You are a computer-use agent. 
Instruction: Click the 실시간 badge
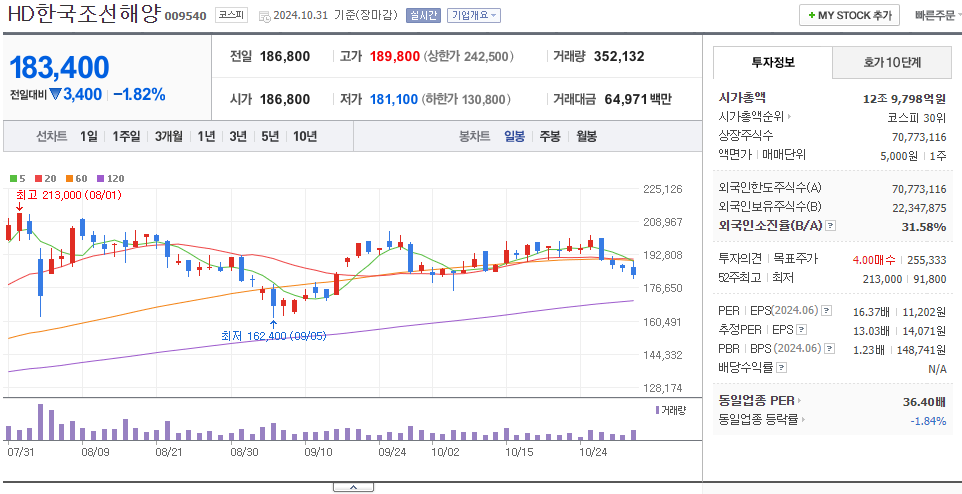pos(423,15)
